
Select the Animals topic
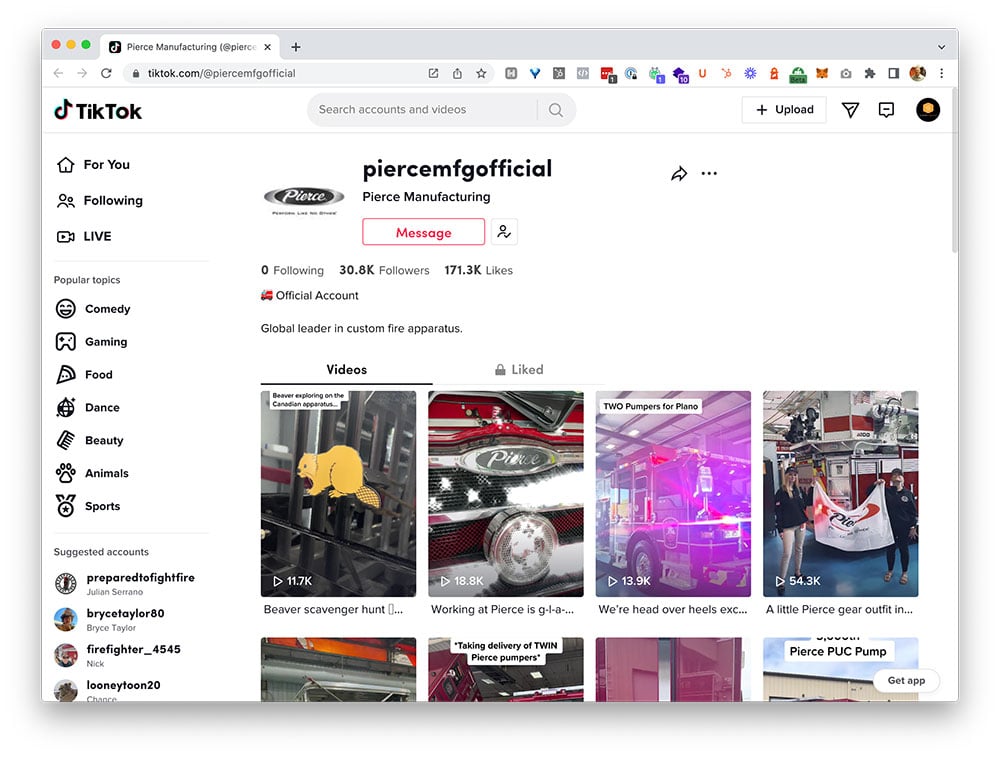point(92,473)
